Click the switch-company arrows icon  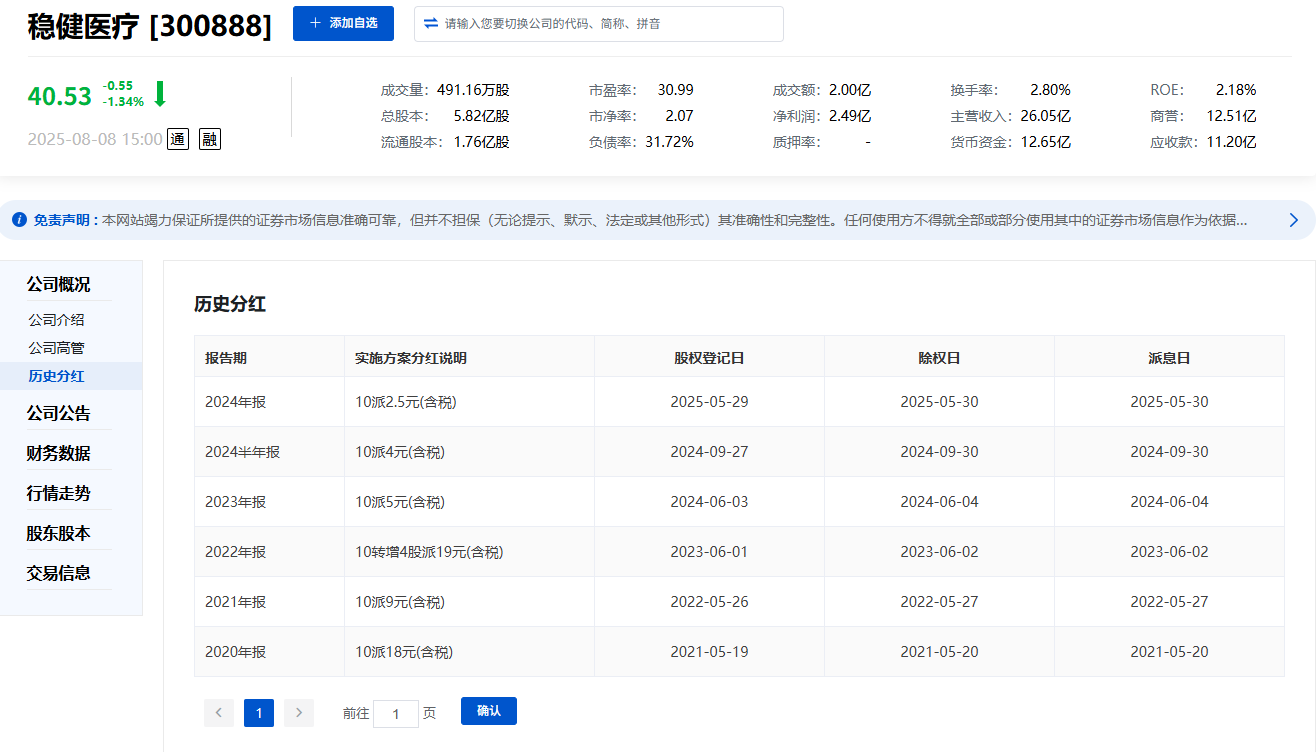click(x=431, y=23)
